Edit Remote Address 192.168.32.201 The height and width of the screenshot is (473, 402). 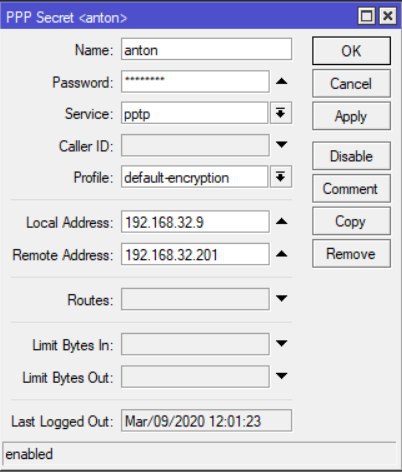195,254
